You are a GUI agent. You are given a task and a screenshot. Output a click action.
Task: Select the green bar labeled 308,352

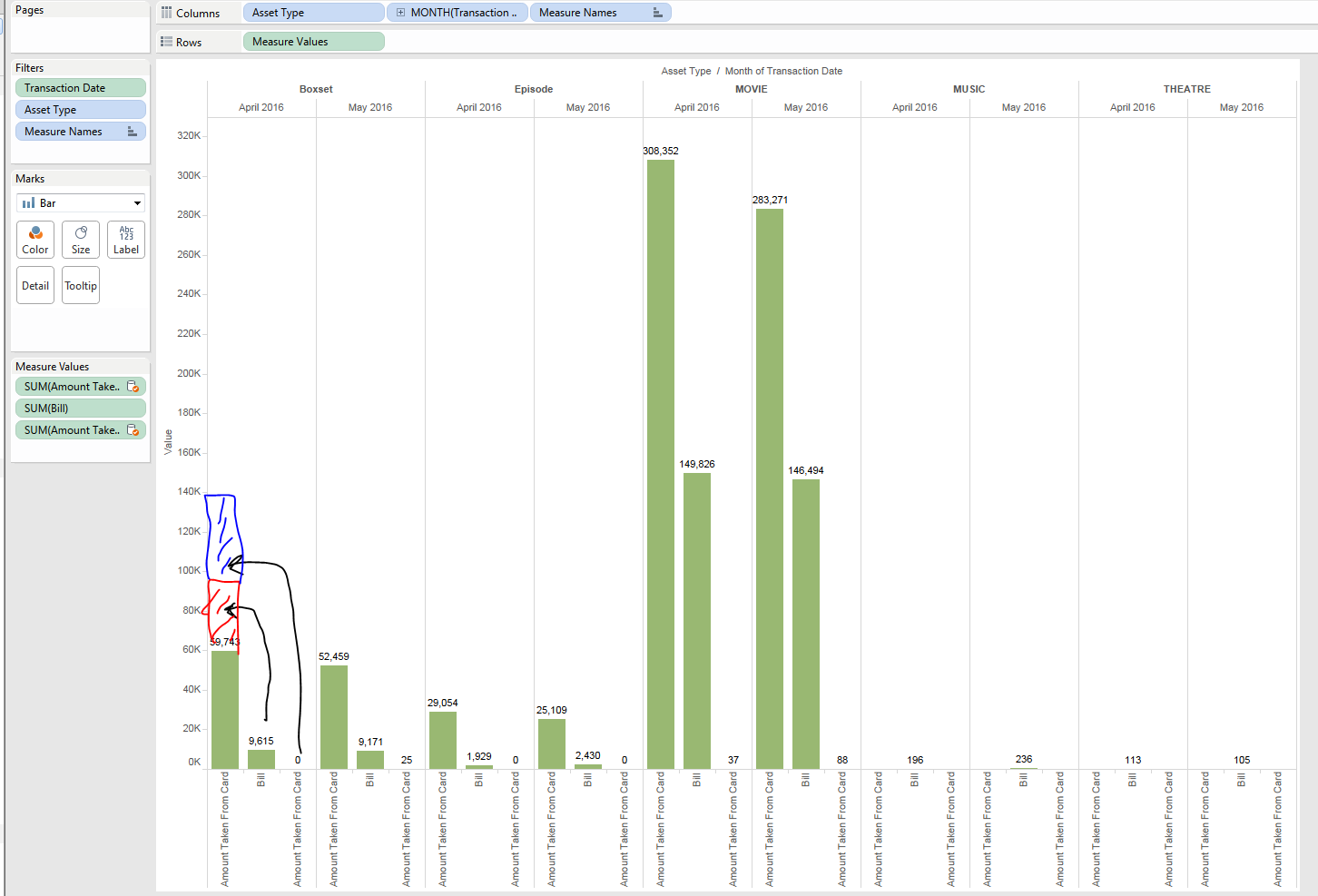(x=661, y=463)
